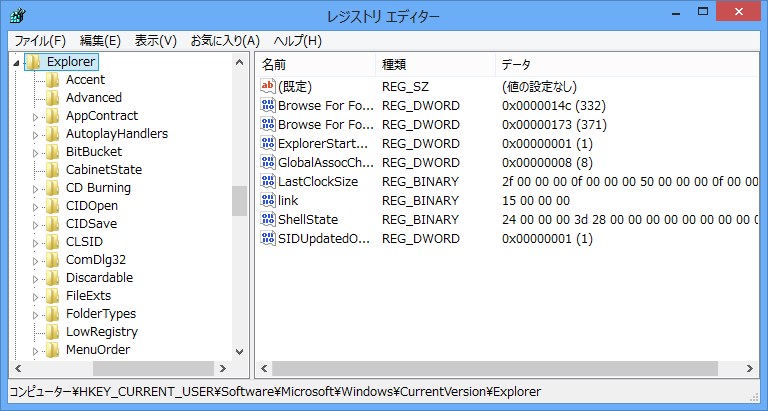The height and width of the screenshot is (411, 768).
Task: Expand the BitBucket key
Action: point(35,153)
